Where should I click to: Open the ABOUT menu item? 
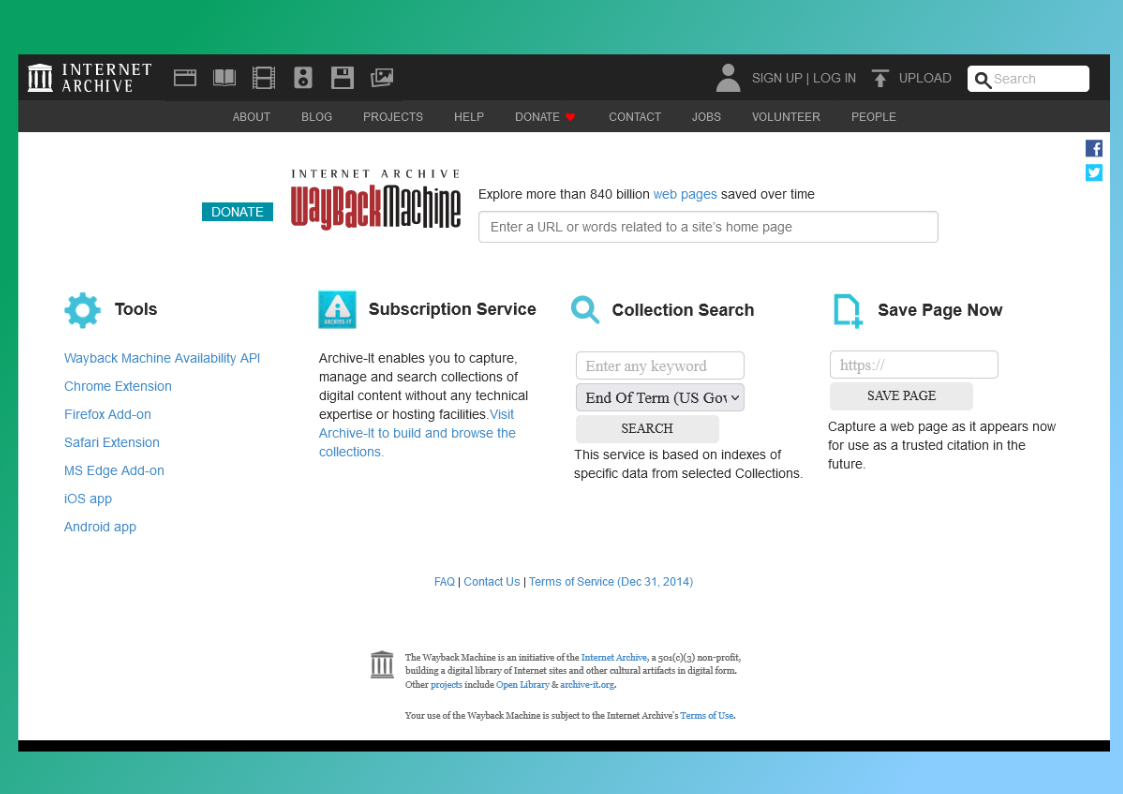pos(251,116)
